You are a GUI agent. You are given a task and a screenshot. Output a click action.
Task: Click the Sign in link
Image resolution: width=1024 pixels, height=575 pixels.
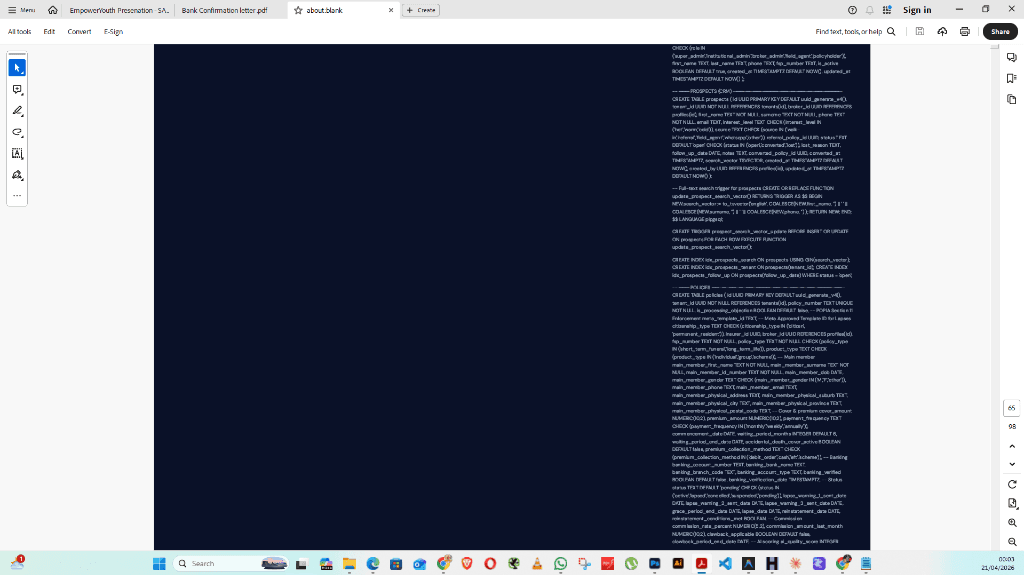[917, 10]
